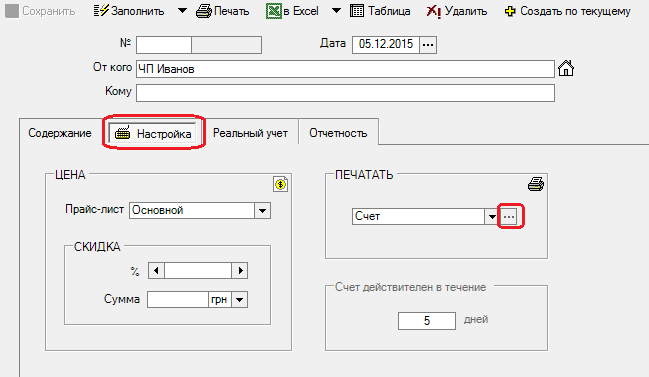This screenshot has width=649, height=377.
Task: Export the document with в Excel
Action: pos(293,11)
